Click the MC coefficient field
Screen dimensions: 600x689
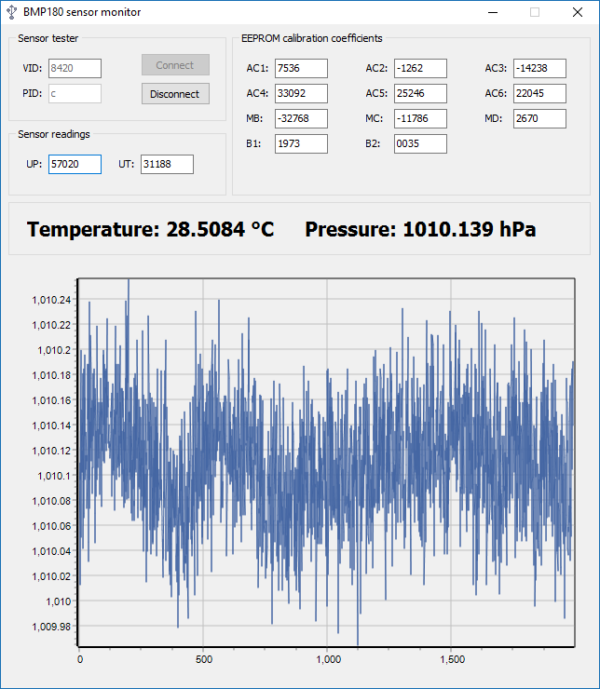click(x=420, y=119)
